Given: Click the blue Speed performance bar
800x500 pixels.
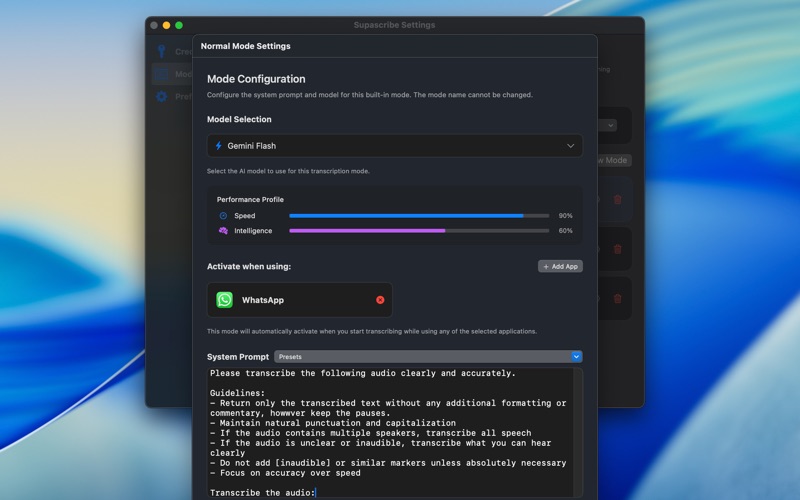Looking at the screenshot, I should [x=419, y=216].
